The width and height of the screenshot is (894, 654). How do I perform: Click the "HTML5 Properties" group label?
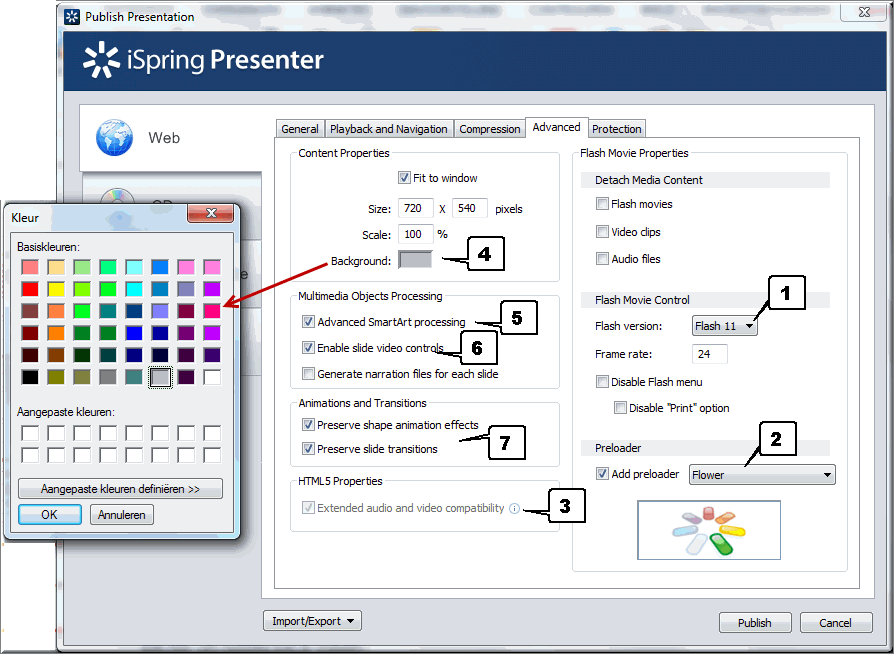point(340,481)
